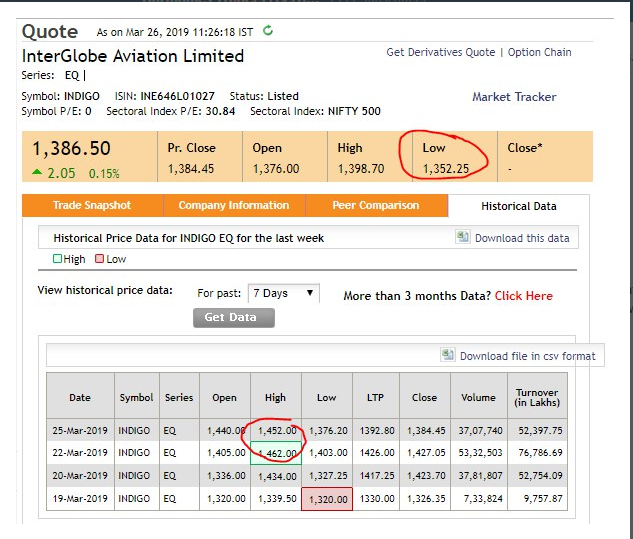The height and width of the screenshot is (539, 633).
Task: Switch to the Trade Snapshot tab
Action: [x=92, y=205]
